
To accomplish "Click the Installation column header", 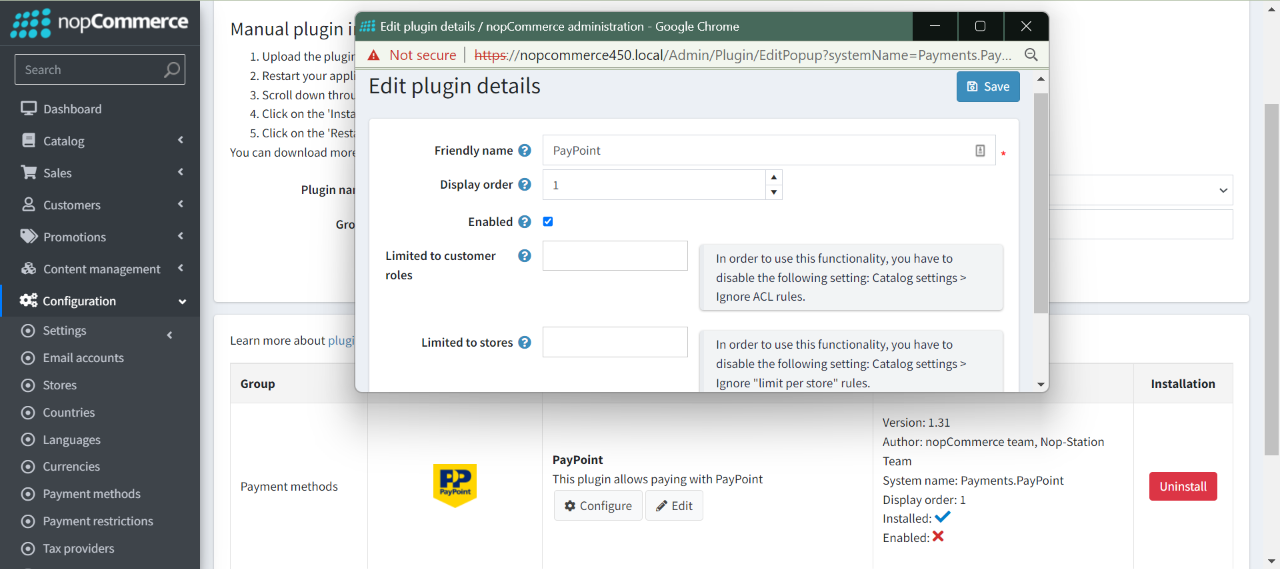I will coord(1183,384).
